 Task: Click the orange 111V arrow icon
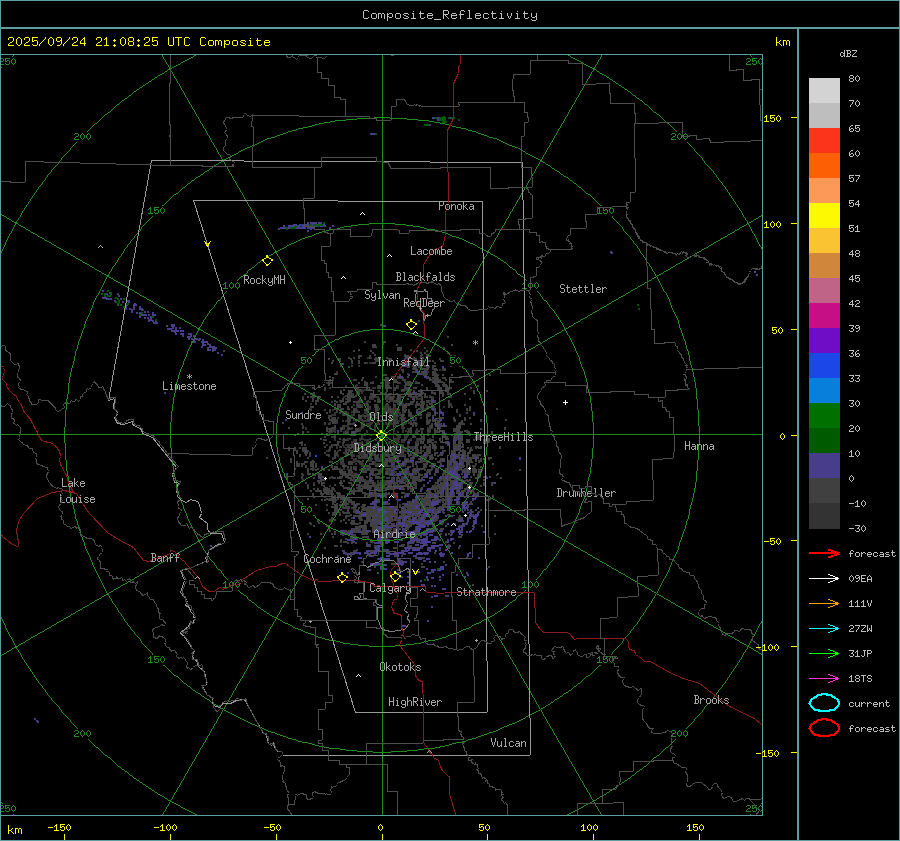pos(823,603)
